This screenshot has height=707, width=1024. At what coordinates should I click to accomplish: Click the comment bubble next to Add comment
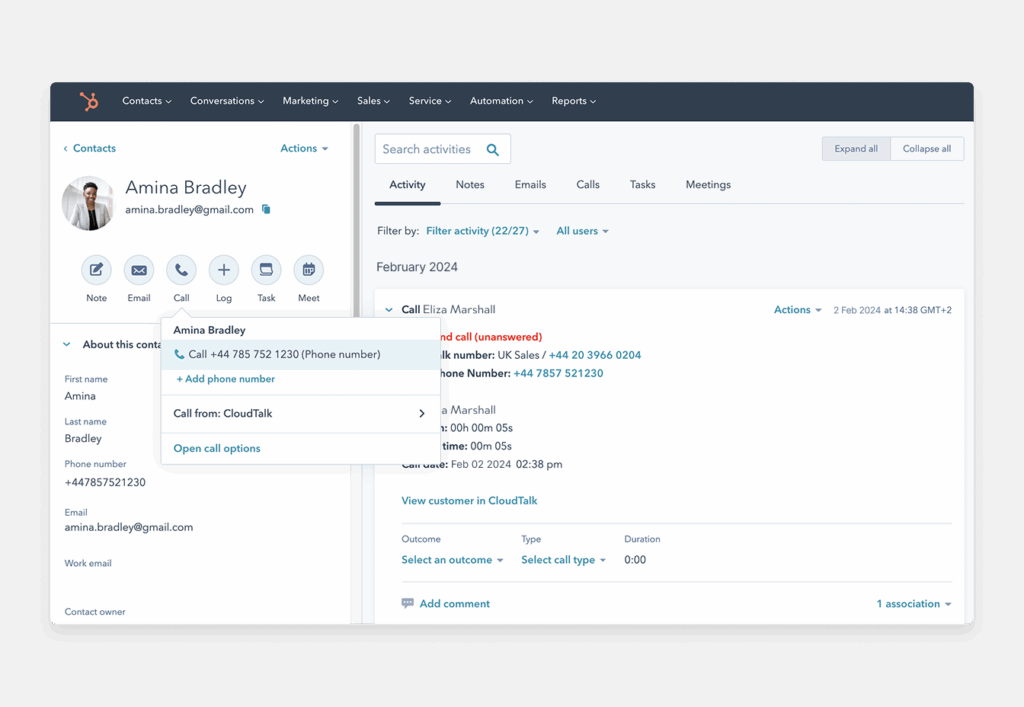408,603
